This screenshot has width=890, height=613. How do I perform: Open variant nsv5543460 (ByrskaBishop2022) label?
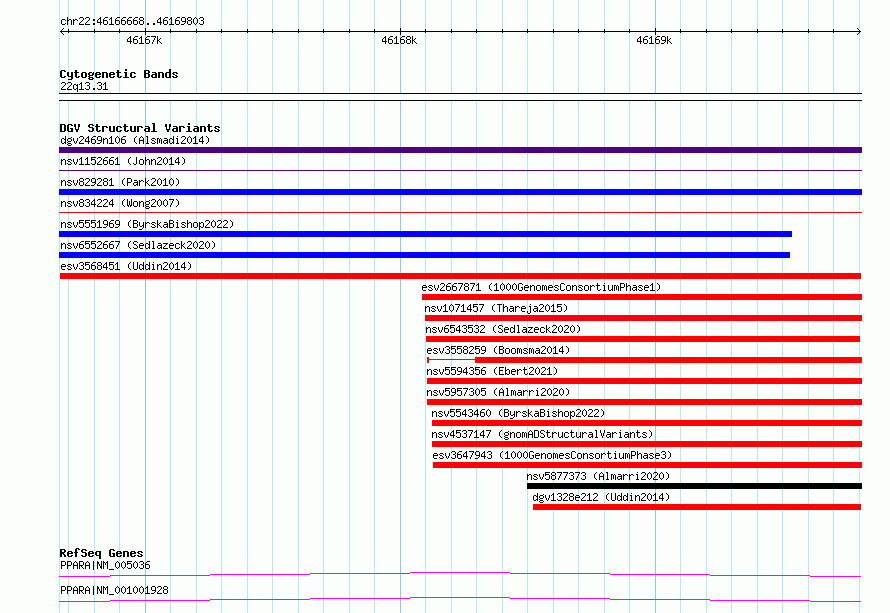click(518, 413)
